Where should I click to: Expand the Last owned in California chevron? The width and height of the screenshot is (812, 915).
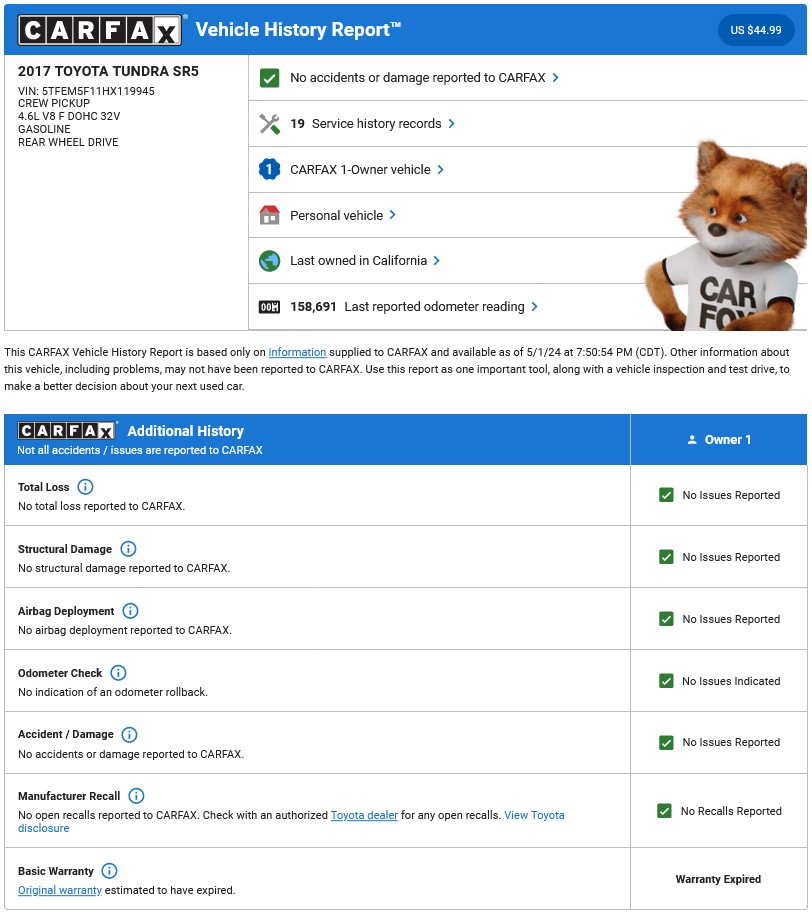436,261
